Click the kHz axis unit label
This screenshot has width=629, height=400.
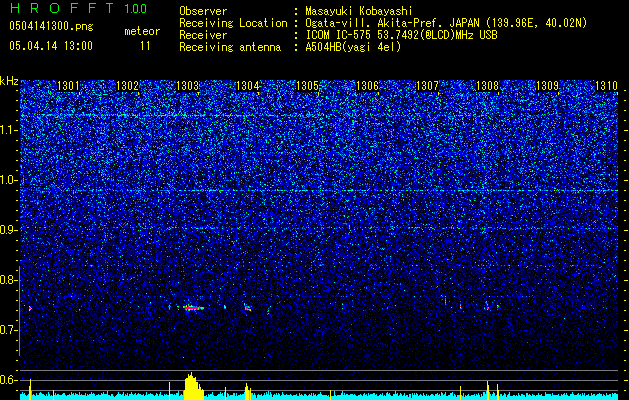[9, 81]
